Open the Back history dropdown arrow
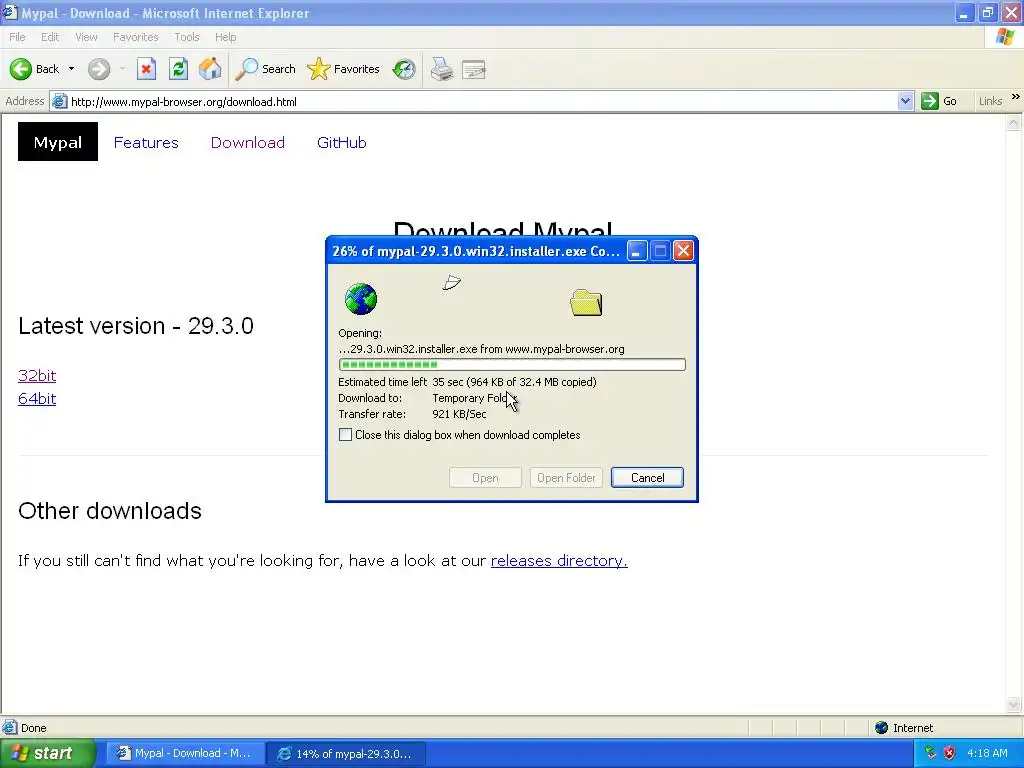Viewport: 1024px width, 768px height. pyautogui.click(x=71, y=69)
